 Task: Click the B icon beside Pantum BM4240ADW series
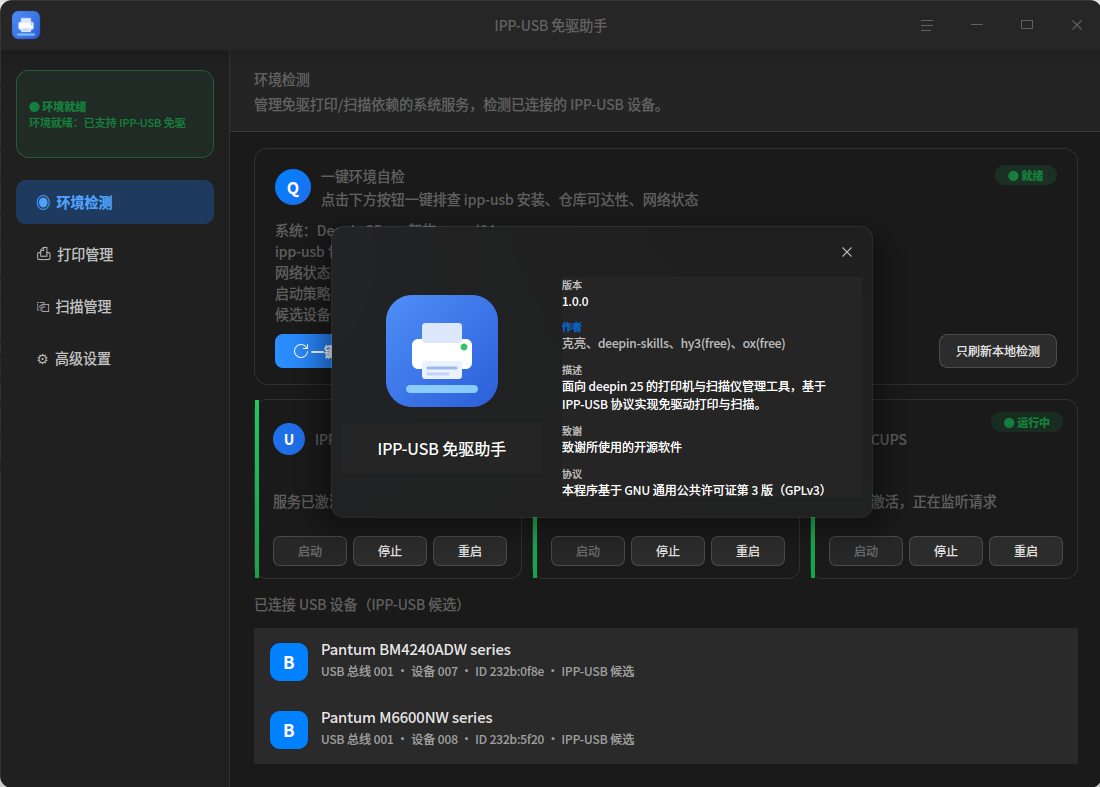pyautogui.click(x=289, y=662)
